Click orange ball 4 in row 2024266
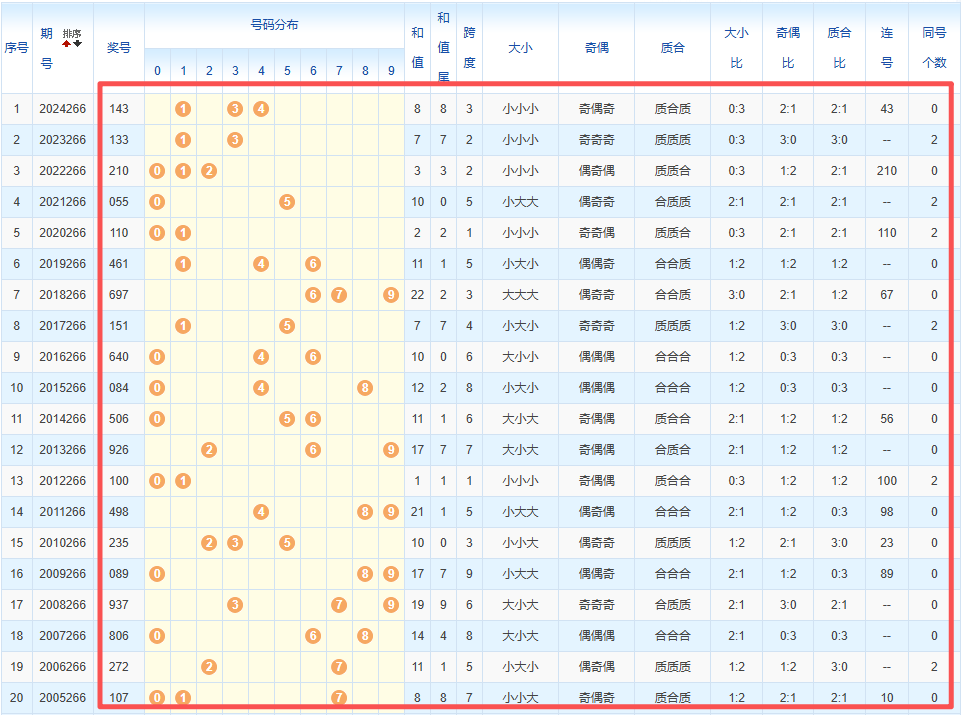This screenshot has height=715, width=963. 261,109
